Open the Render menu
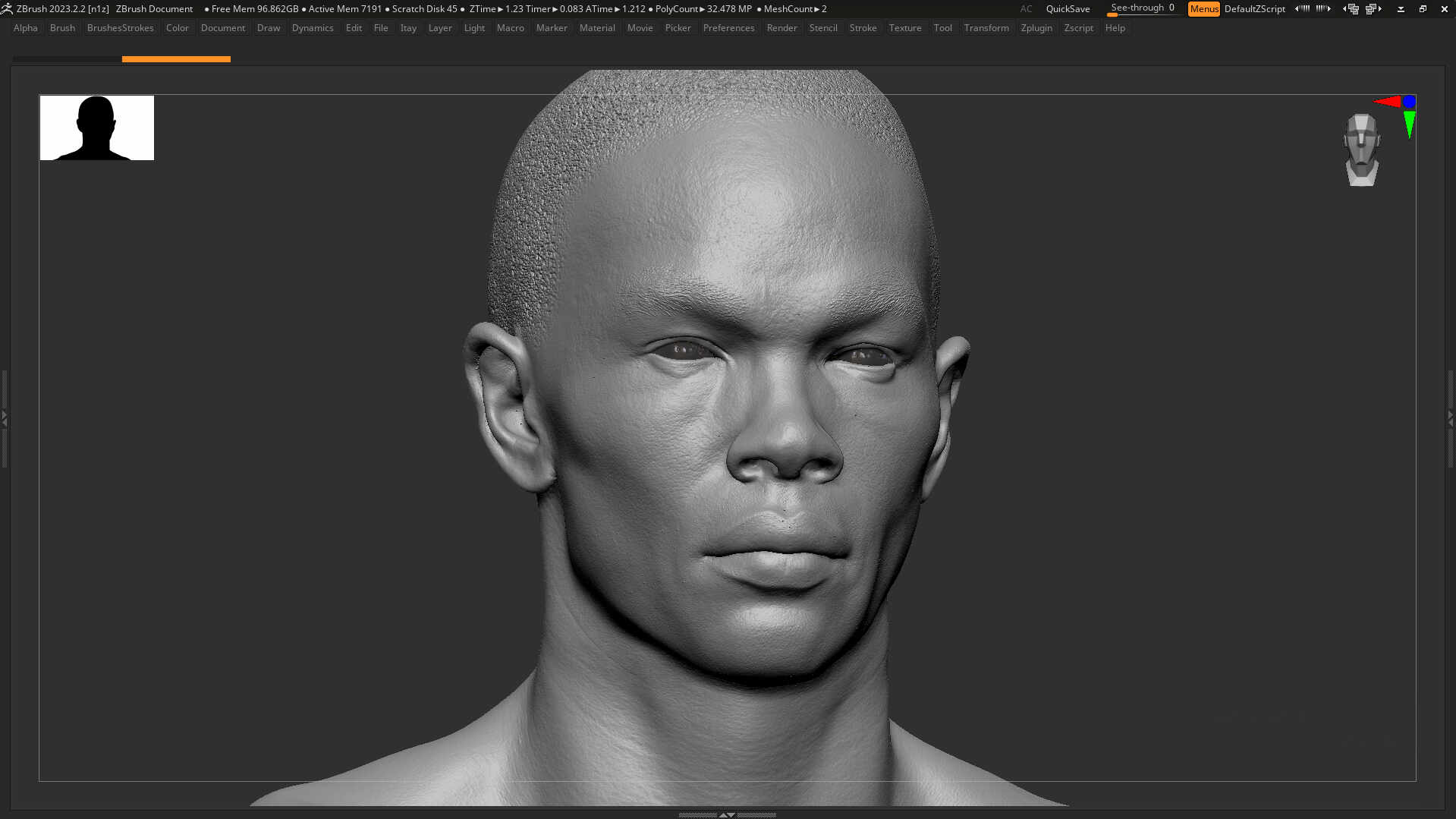The image size is (1456, 819). pos(781,27)
